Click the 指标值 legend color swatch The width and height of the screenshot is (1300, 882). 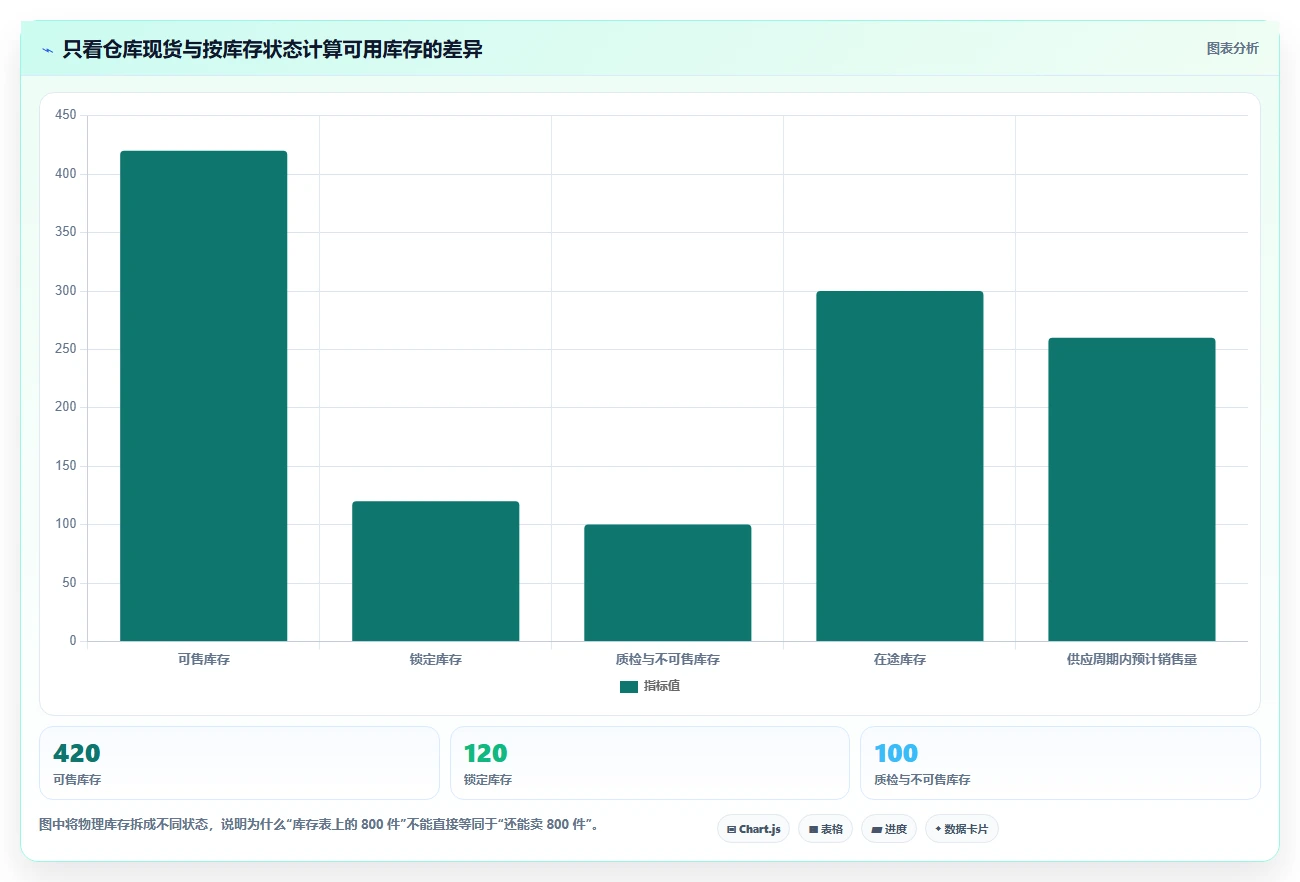pos(629,686)
